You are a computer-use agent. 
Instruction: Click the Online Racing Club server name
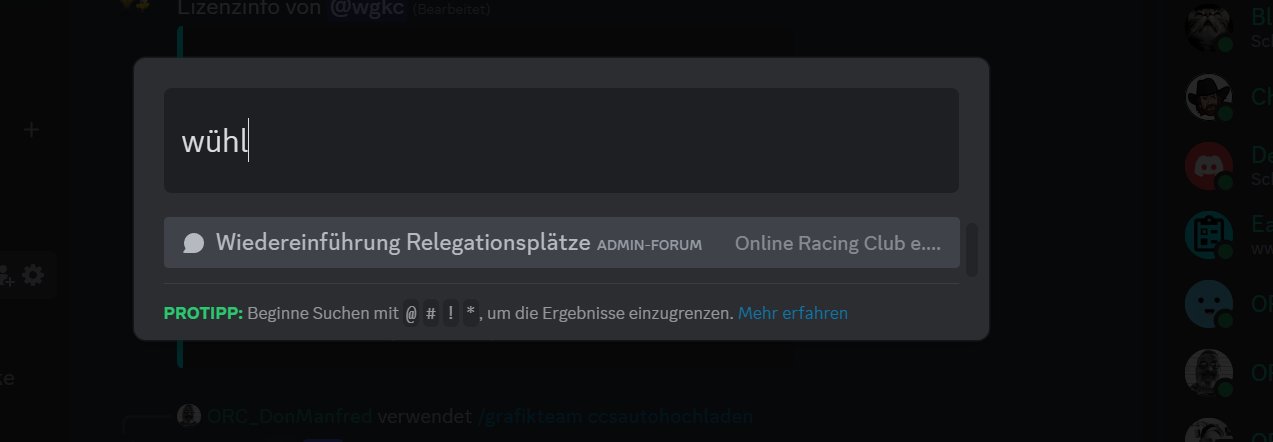point(838,243)
